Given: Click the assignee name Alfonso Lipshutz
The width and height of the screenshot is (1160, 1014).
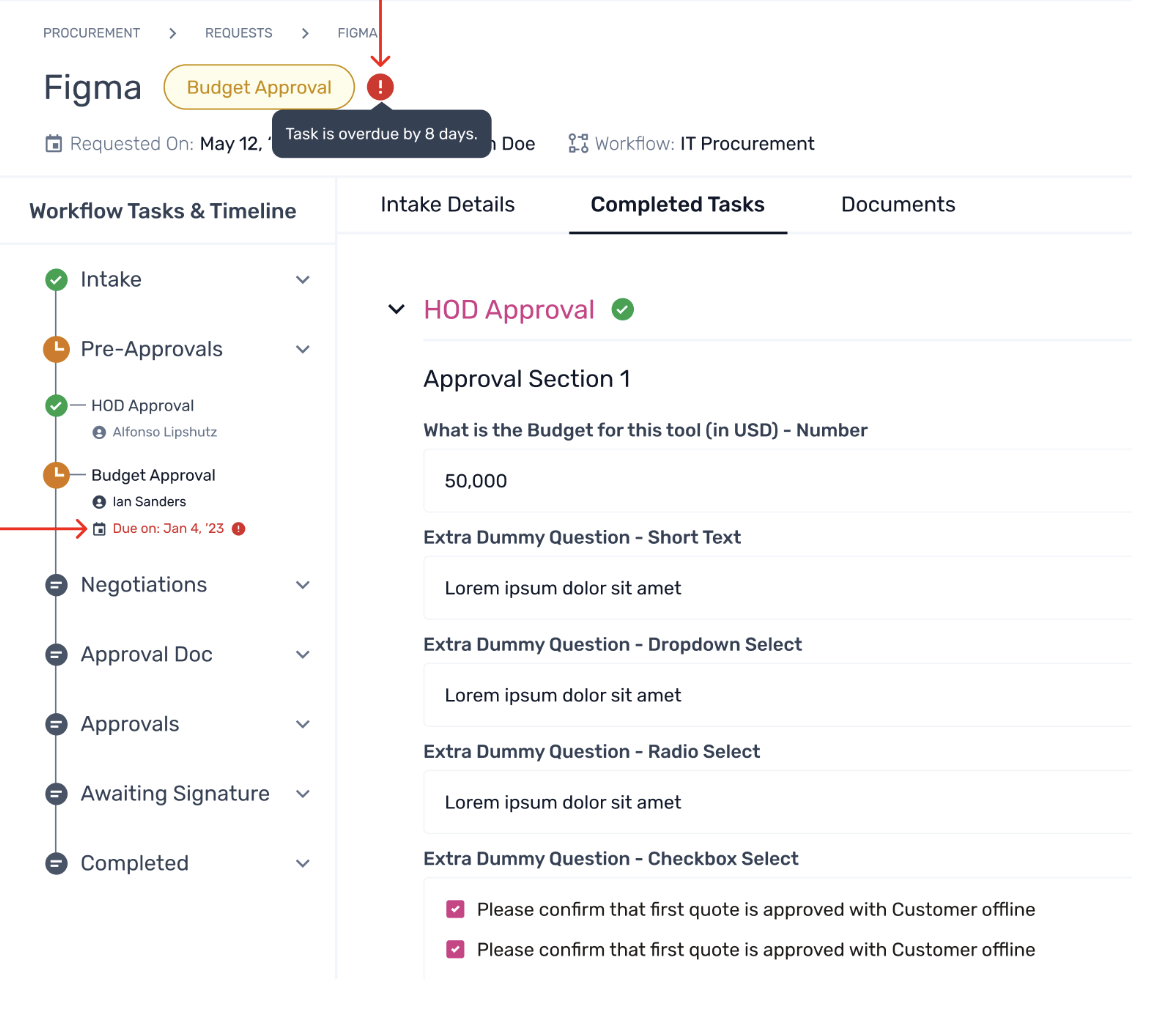Looking at the screenshot, I should tap(164, 433).
